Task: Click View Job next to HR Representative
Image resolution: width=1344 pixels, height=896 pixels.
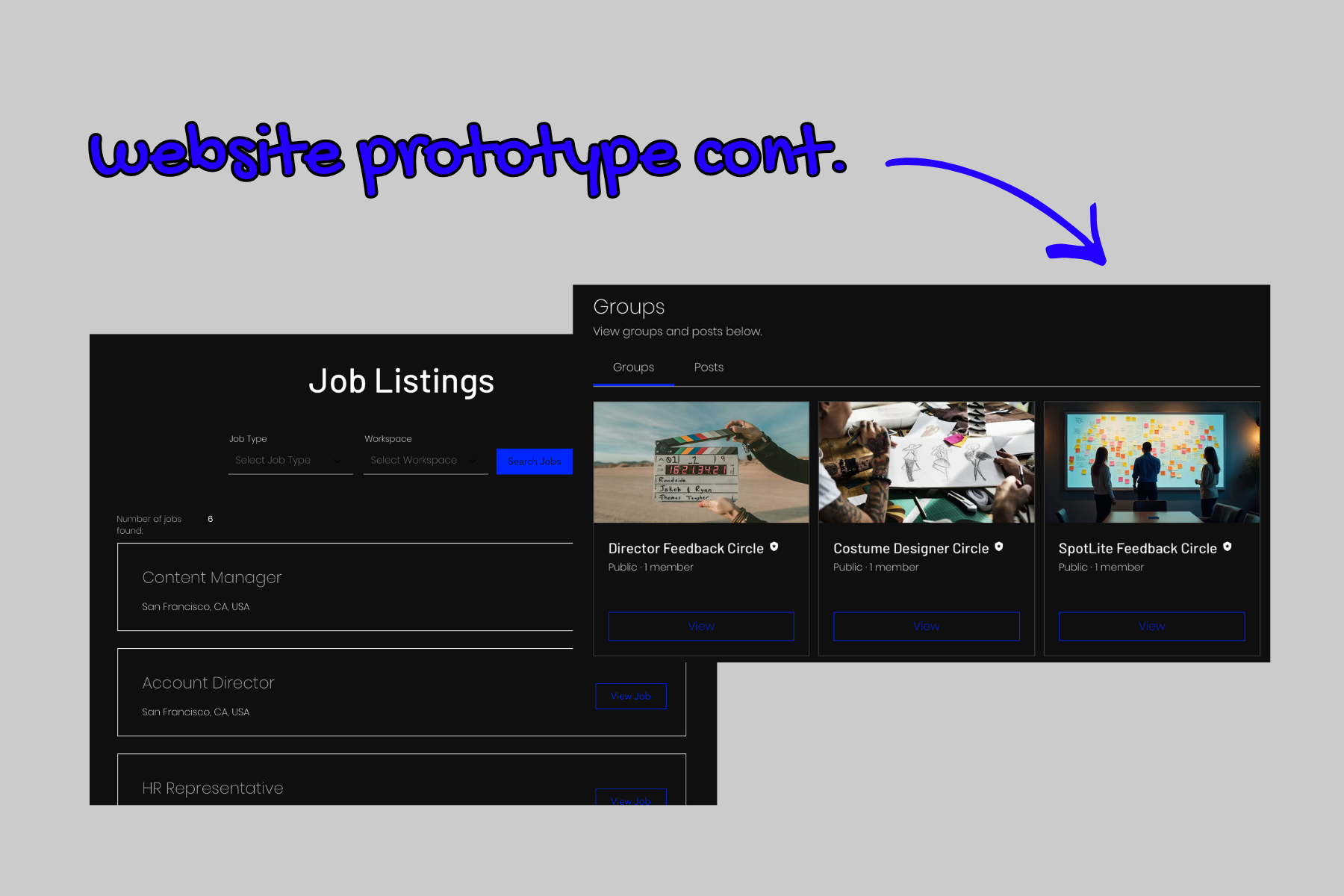Action: coord(631,800)
